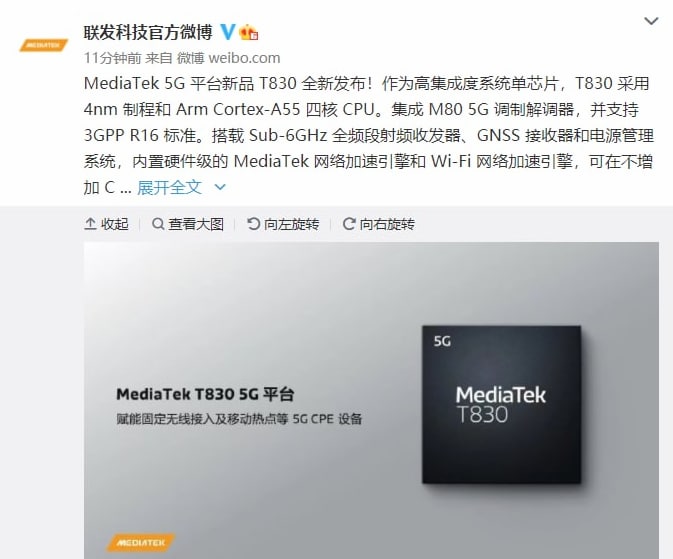Viewport: 673px width, 559px height.
Task: View the large image via 查看大图
Action: (188, 224)
